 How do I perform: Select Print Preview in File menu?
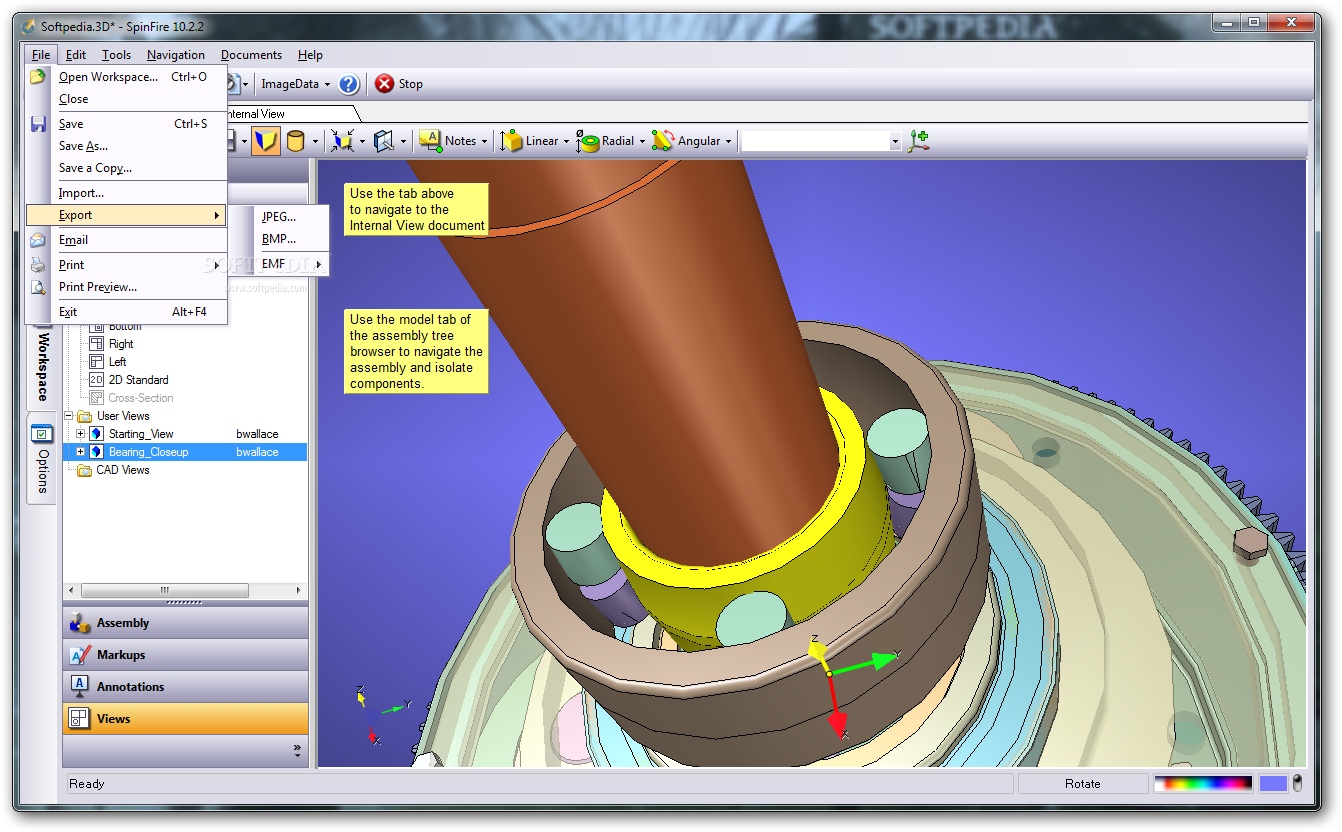(127, 287)
